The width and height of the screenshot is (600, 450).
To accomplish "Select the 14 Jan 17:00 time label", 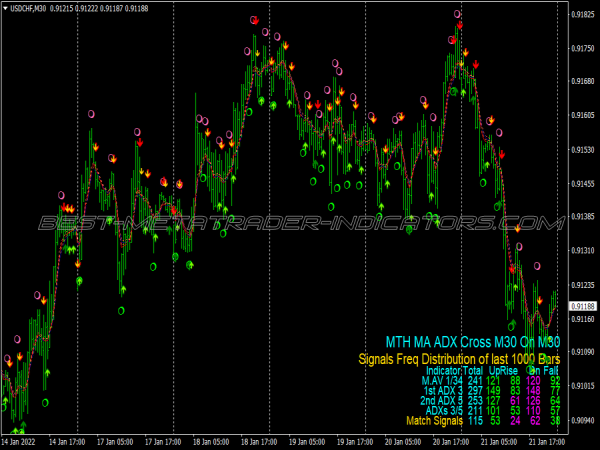I will [x=67, y=442].
